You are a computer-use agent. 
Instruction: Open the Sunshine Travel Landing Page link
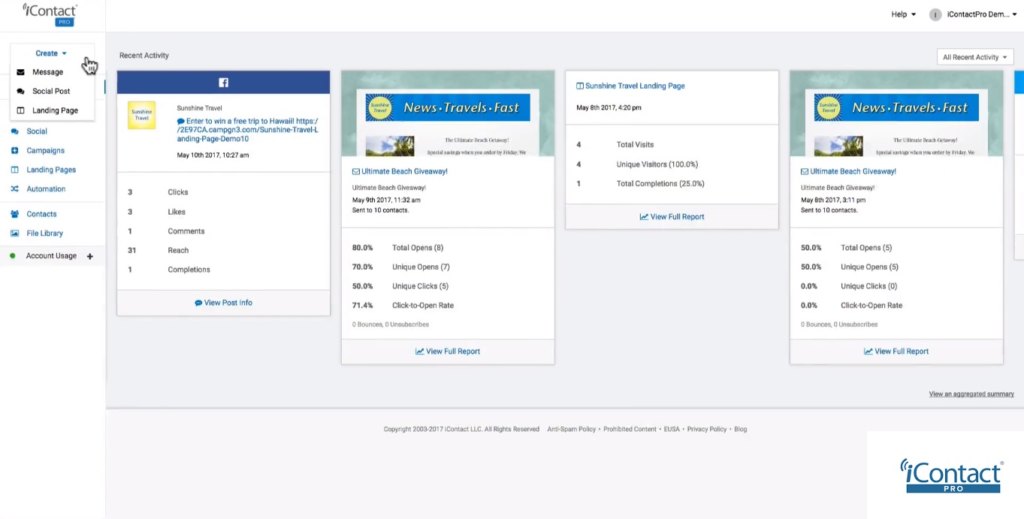(x=635, y=86)
